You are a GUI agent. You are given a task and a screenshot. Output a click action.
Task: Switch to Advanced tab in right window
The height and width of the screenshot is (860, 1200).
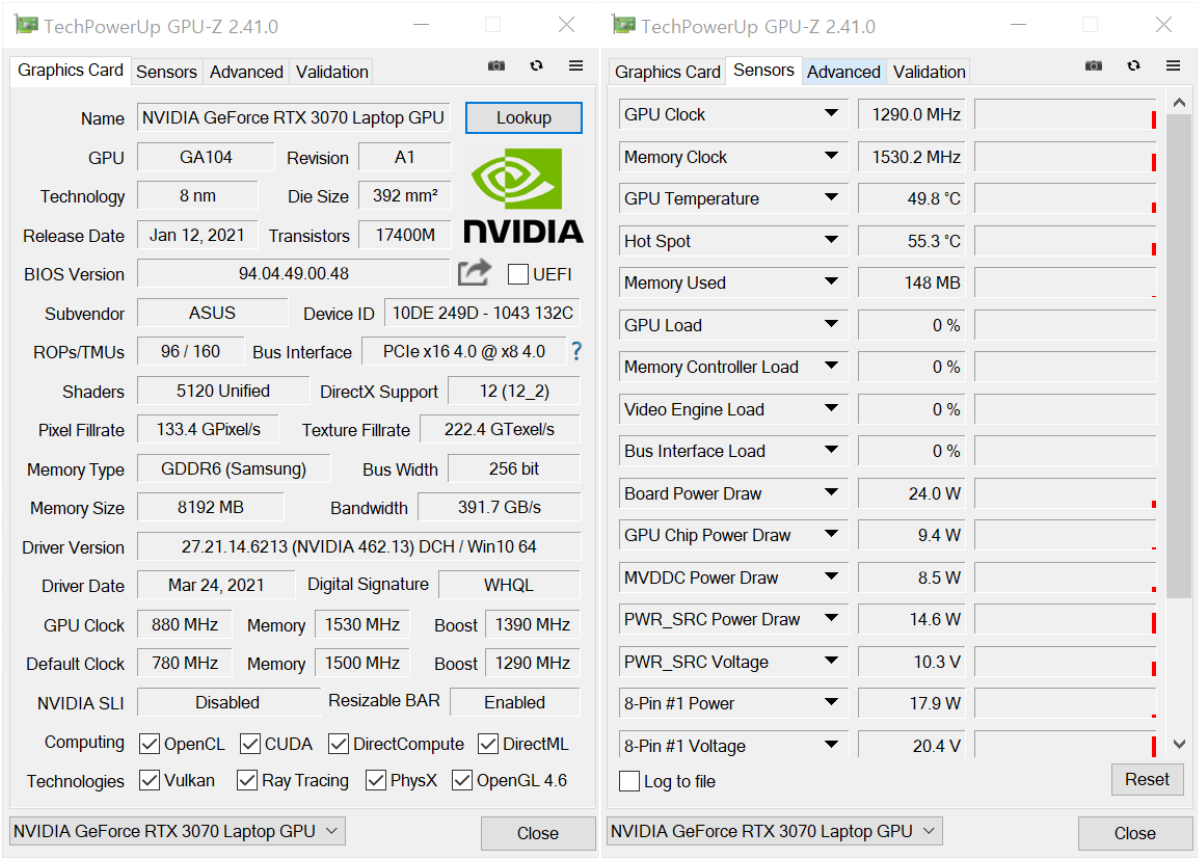[844, 72]
